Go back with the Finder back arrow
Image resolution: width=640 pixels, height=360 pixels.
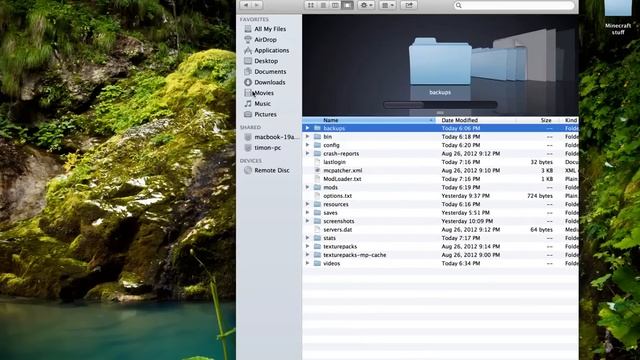[246, 5]
